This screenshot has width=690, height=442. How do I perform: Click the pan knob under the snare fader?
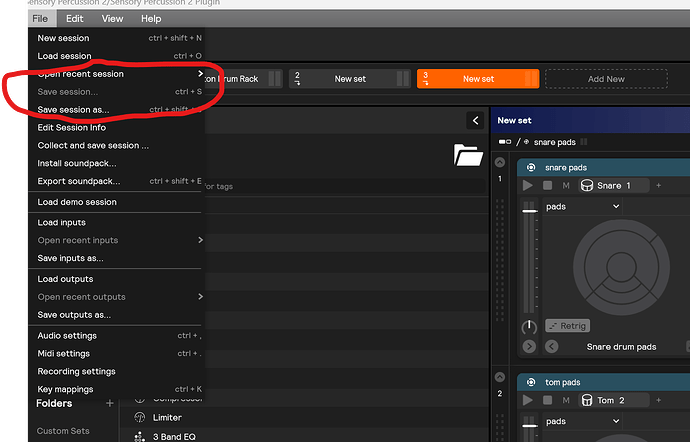click(x=529, y=327)
